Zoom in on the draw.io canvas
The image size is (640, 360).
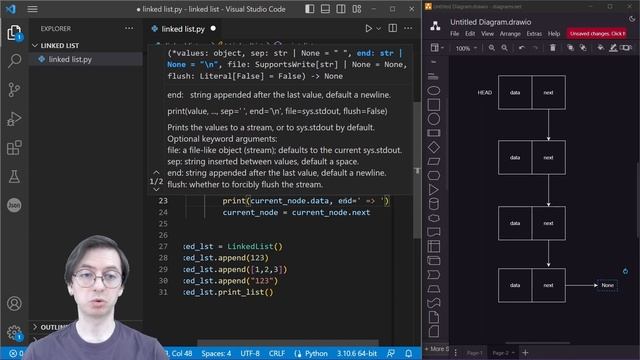491,48
